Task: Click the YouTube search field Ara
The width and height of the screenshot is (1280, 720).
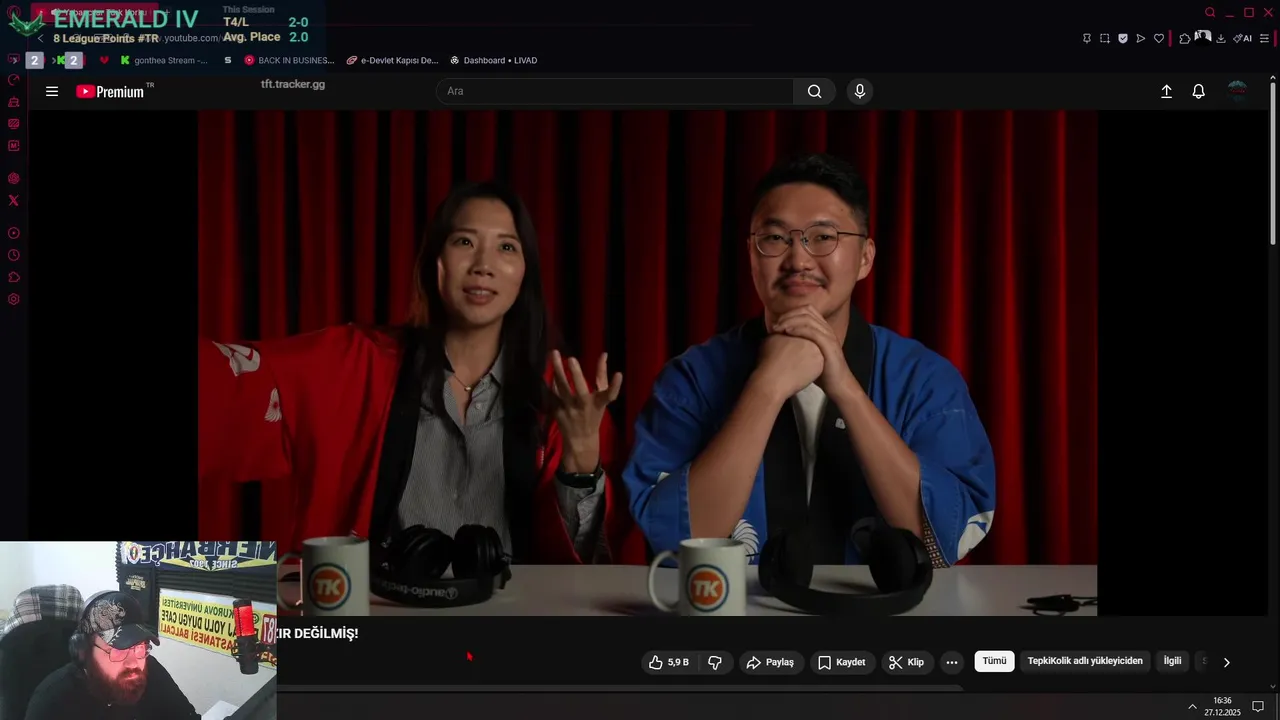Action: (615, 91)
